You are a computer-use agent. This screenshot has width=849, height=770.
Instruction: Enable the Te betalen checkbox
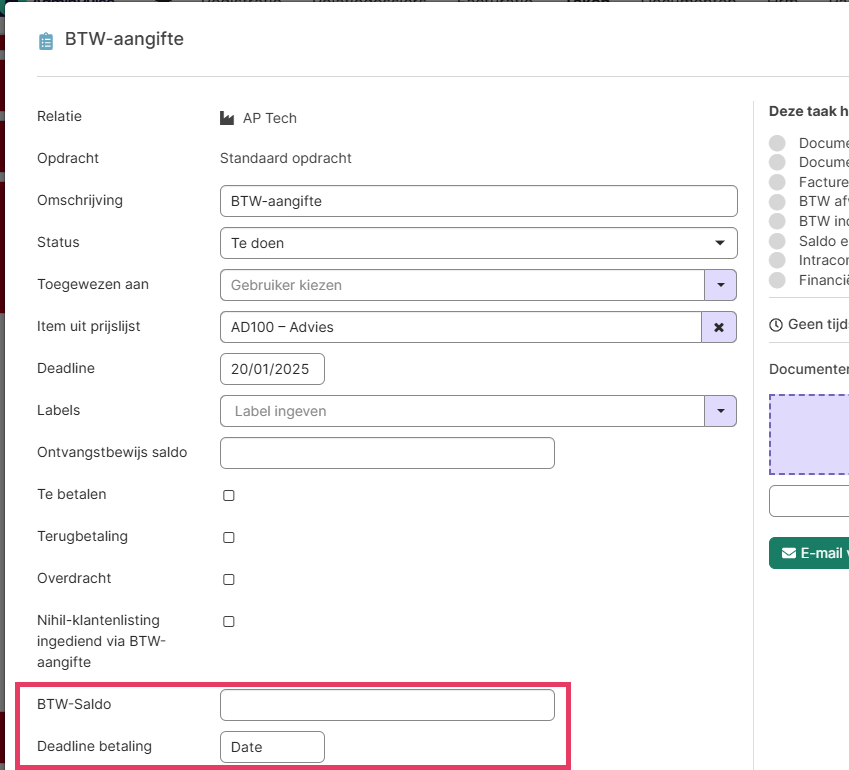229,495
